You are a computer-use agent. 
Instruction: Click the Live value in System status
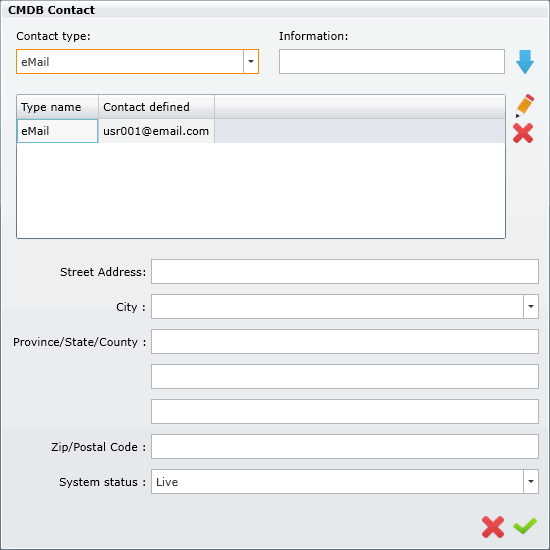pos(167,482)
